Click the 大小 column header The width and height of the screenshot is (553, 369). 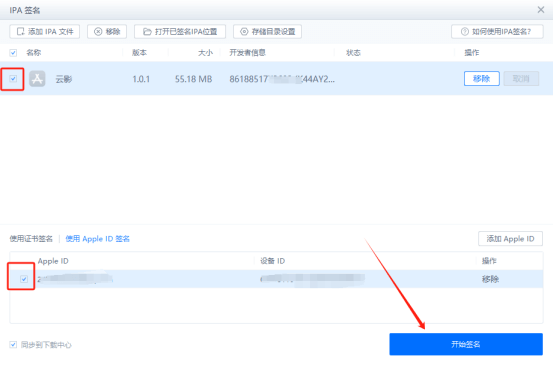pos(205,53)
